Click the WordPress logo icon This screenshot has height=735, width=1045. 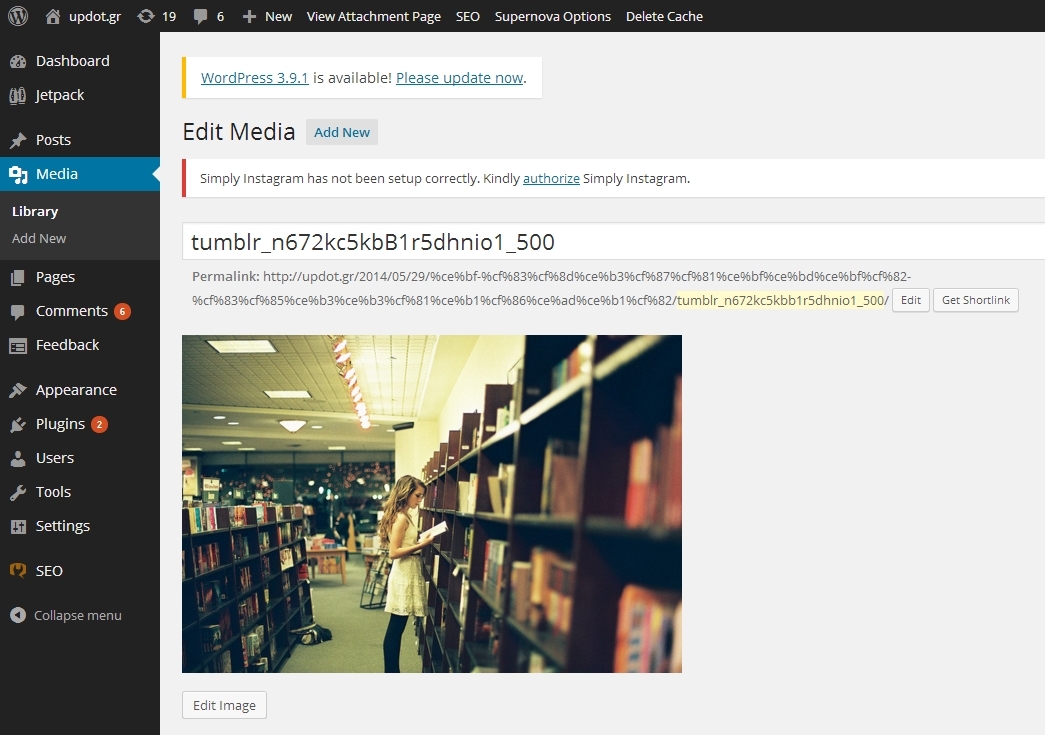click(x=19, y=16)
